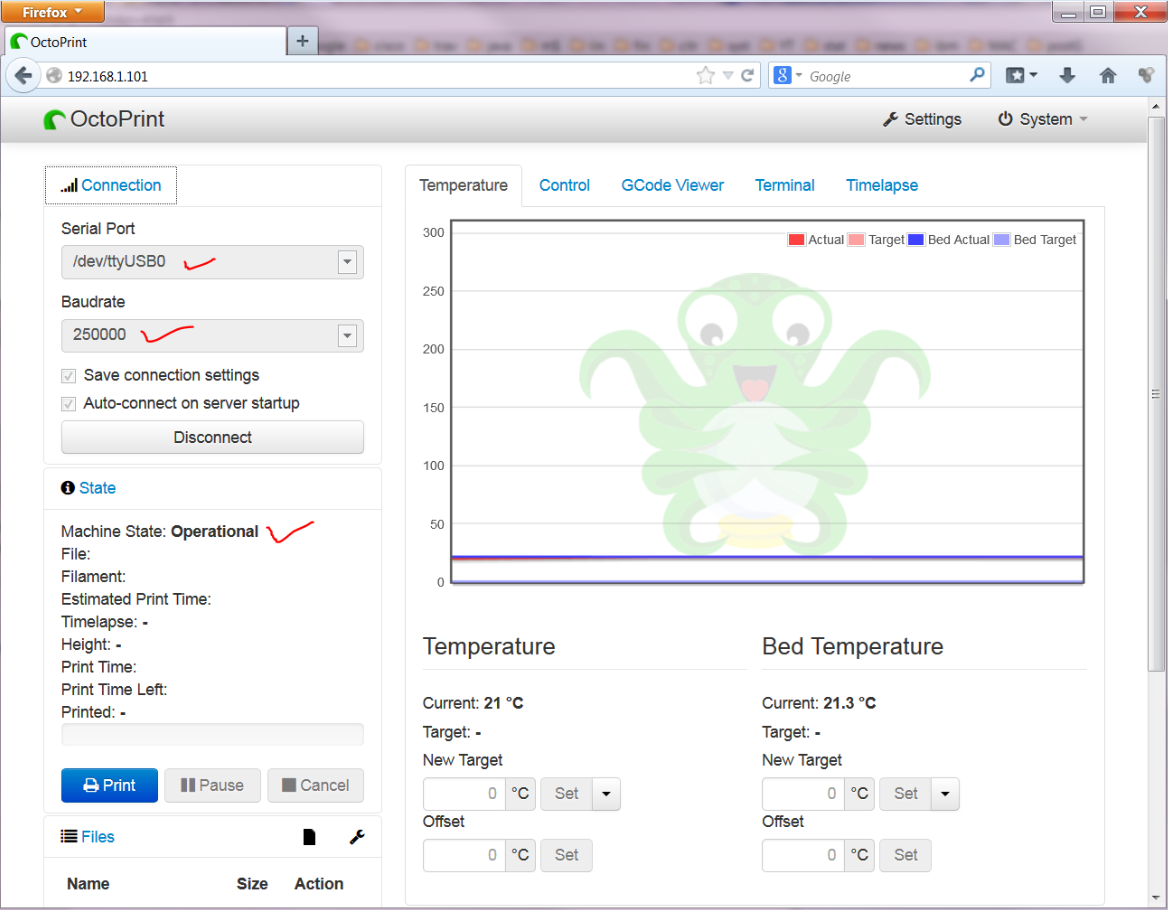Open the Baudrate dropdown

[212, 335]
